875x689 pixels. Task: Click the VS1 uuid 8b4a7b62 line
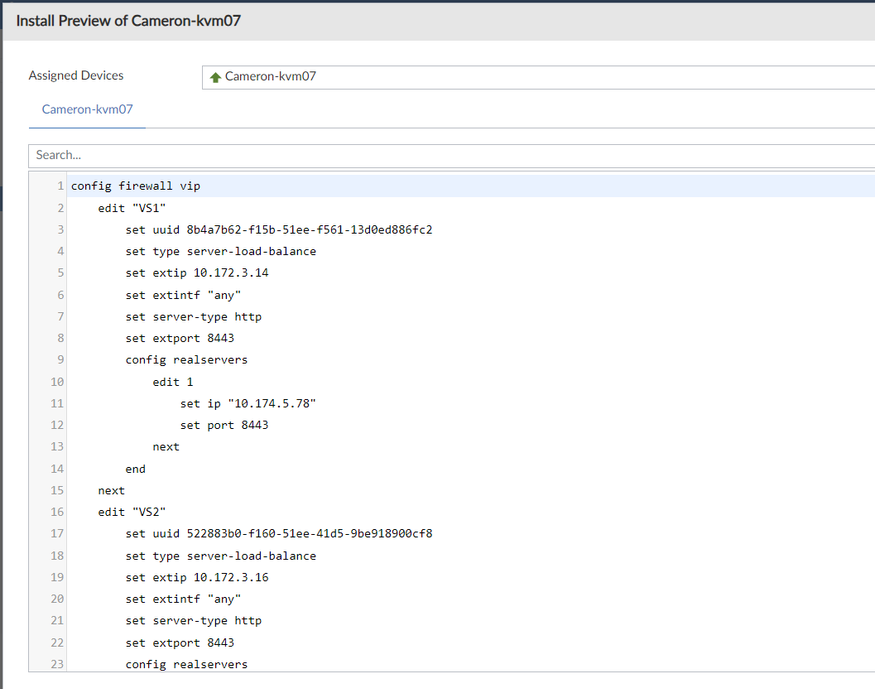(278, 230)
